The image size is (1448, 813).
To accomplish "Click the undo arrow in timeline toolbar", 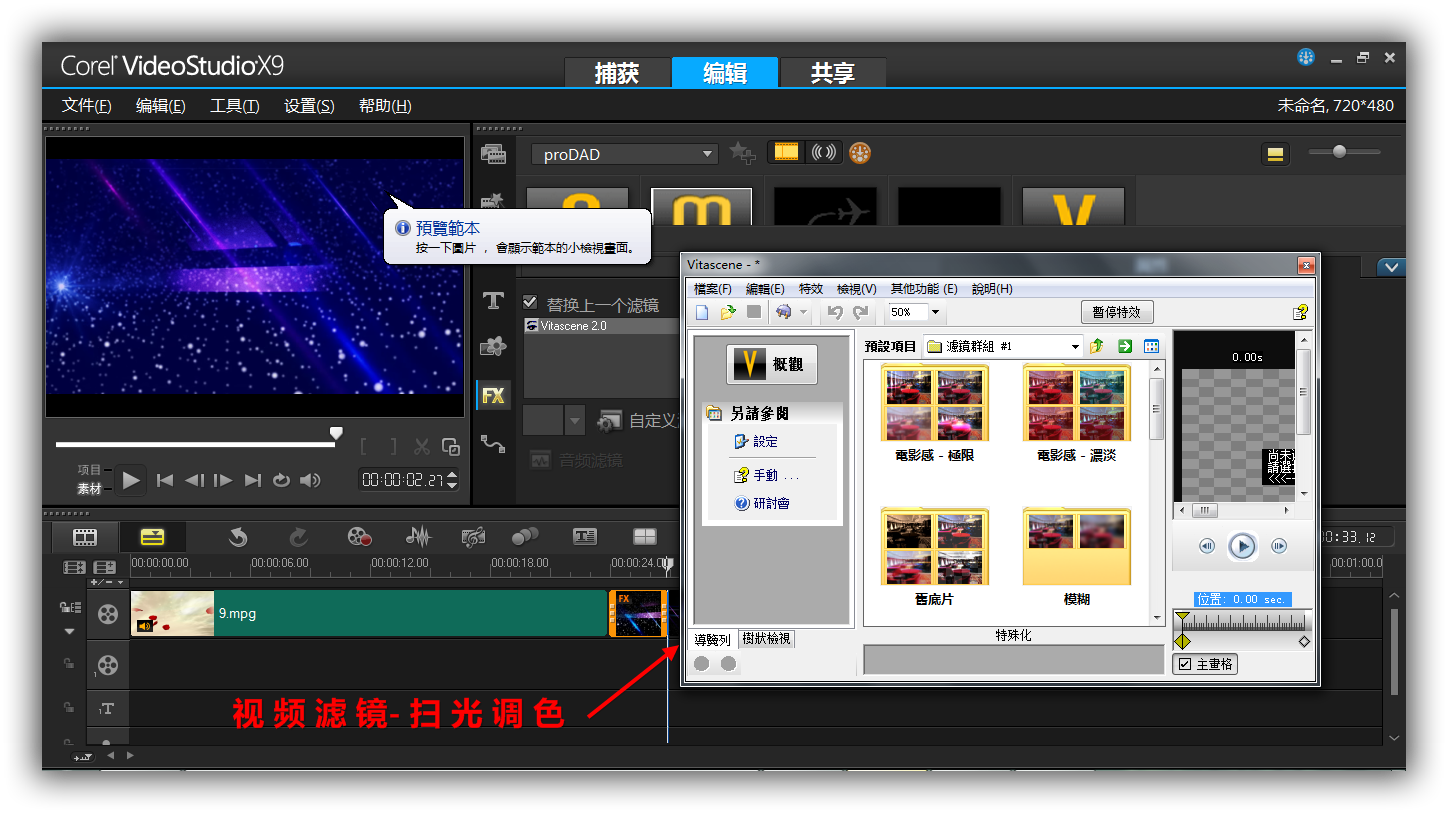I will [237, 537].
